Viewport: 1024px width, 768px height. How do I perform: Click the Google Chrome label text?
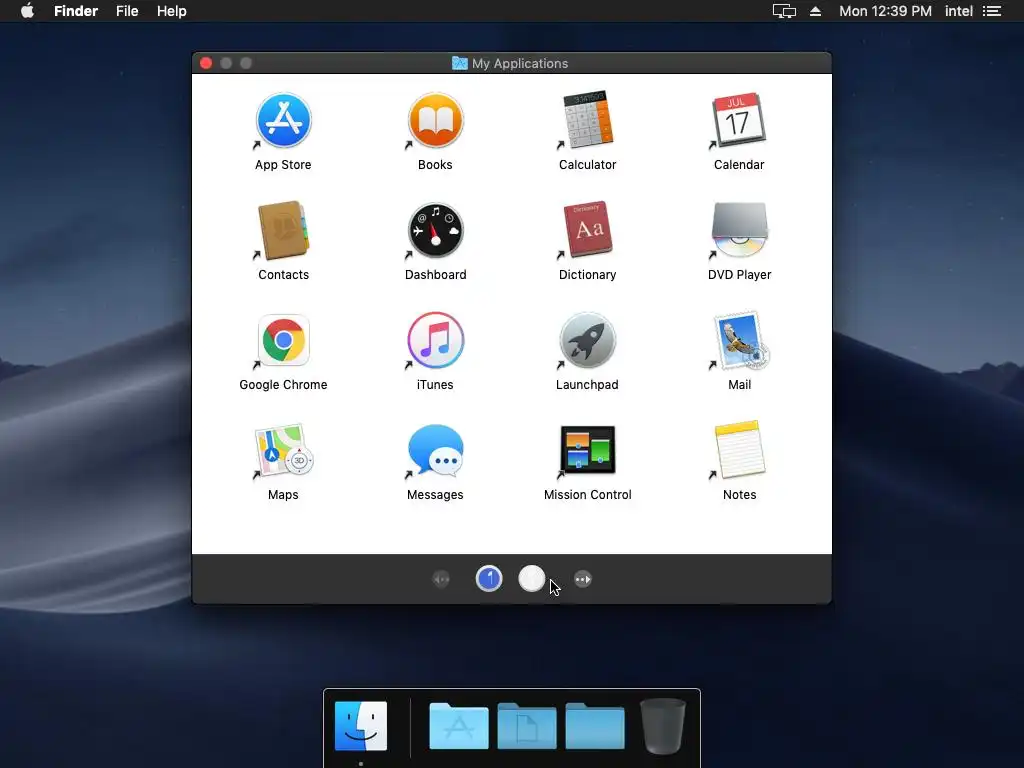point(283,385)
